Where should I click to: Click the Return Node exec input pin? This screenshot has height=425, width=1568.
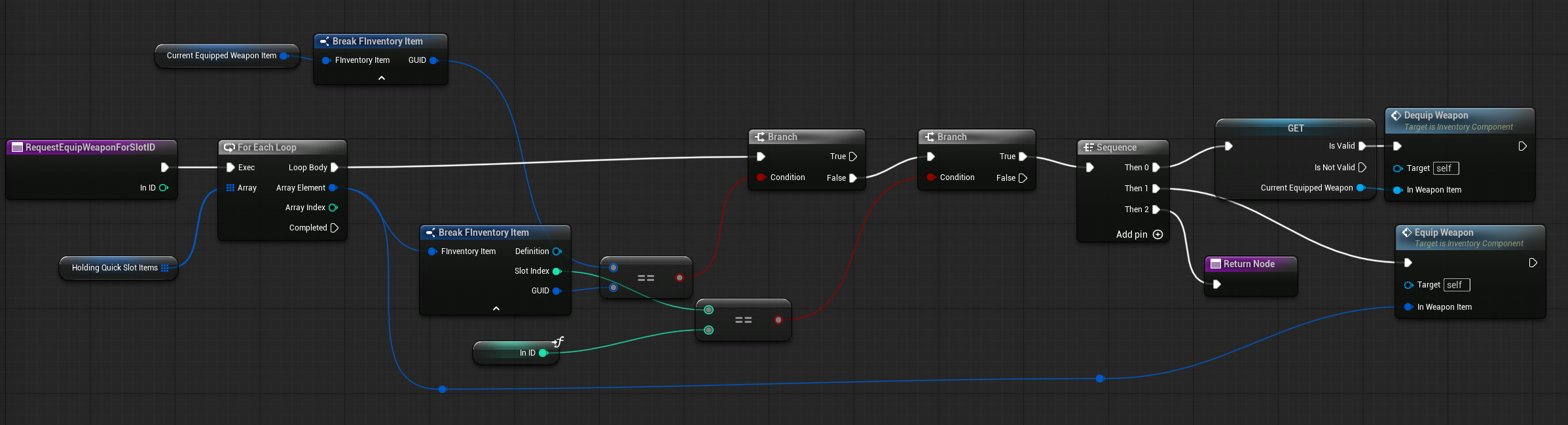[1216, 284]
